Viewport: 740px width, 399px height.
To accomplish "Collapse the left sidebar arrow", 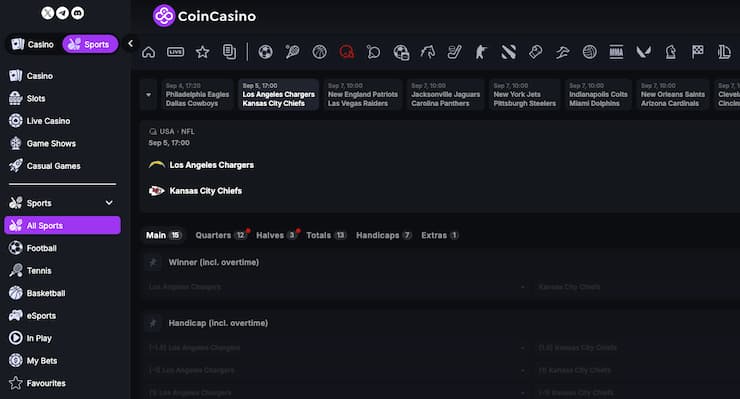I will (x=130, y=44).
